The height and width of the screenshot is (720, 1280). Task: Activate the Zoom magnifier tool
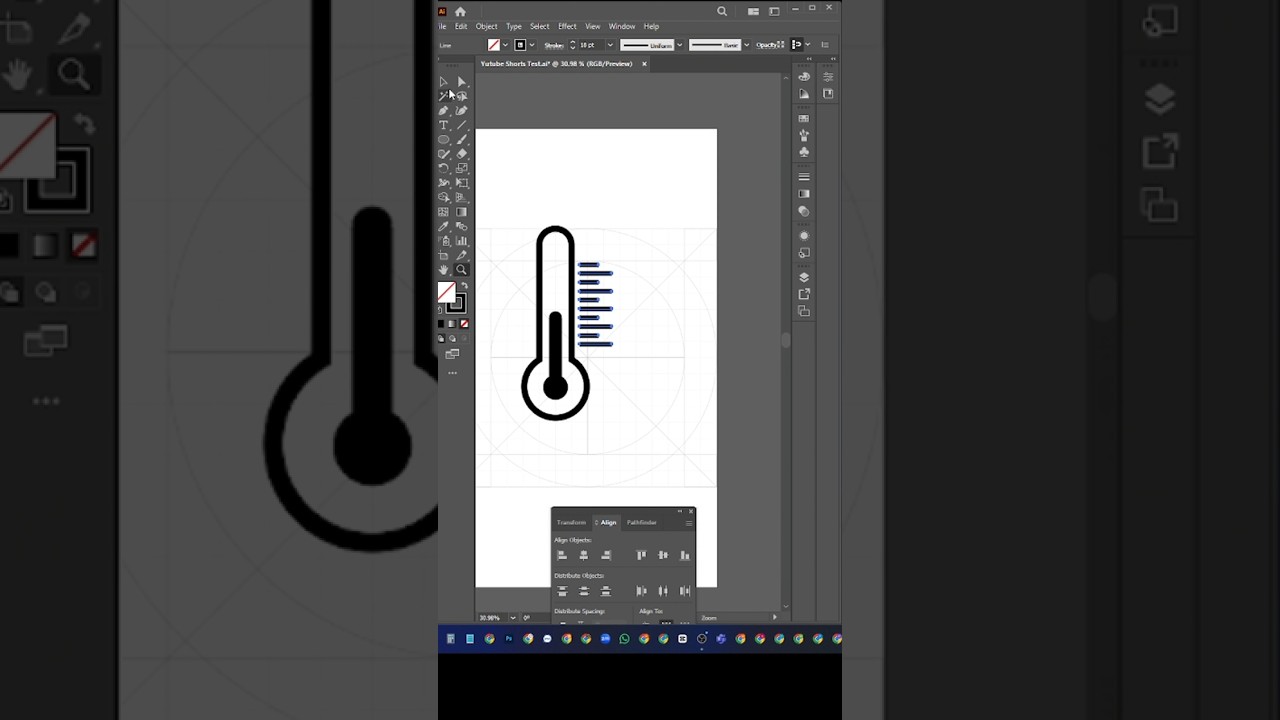tap(461, 269)
